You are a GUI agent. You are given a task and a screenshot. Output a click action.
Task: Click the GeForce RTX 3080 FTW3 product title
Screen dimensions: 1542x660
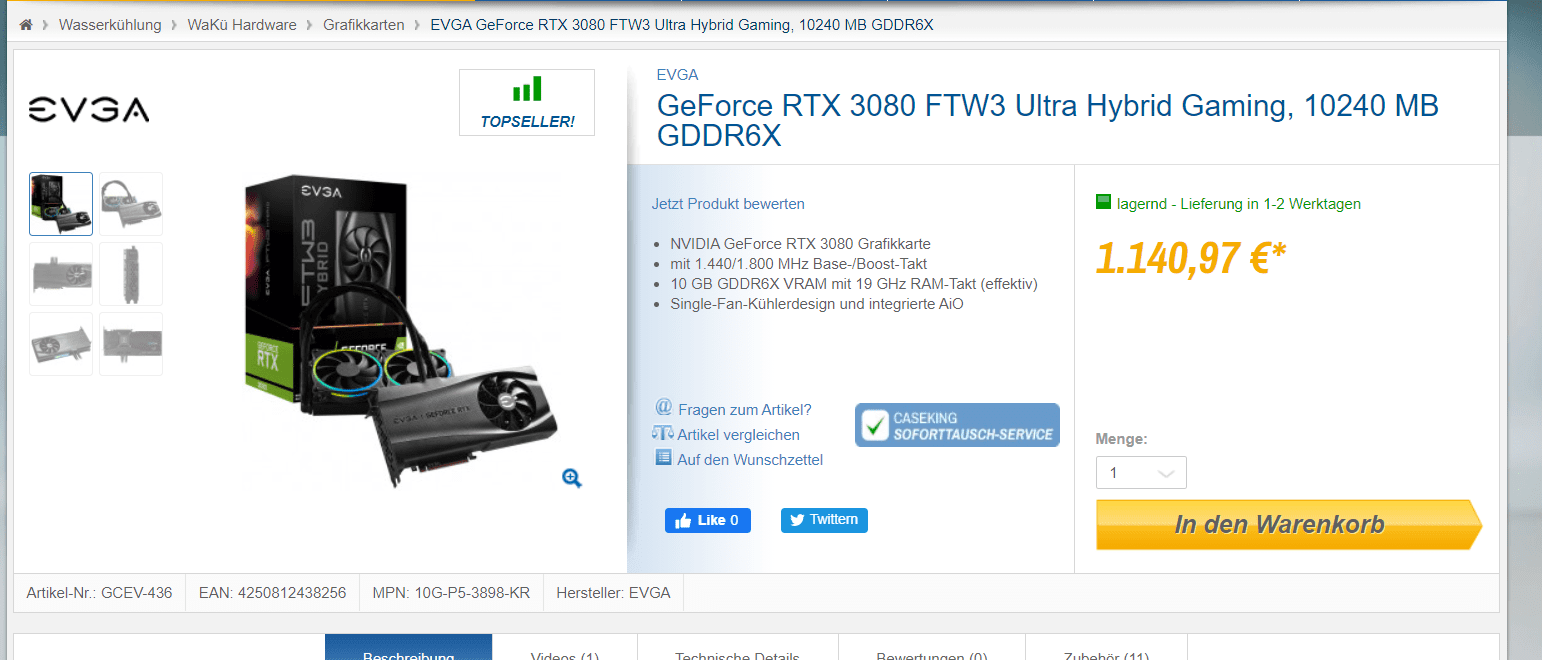[1048, 120]
